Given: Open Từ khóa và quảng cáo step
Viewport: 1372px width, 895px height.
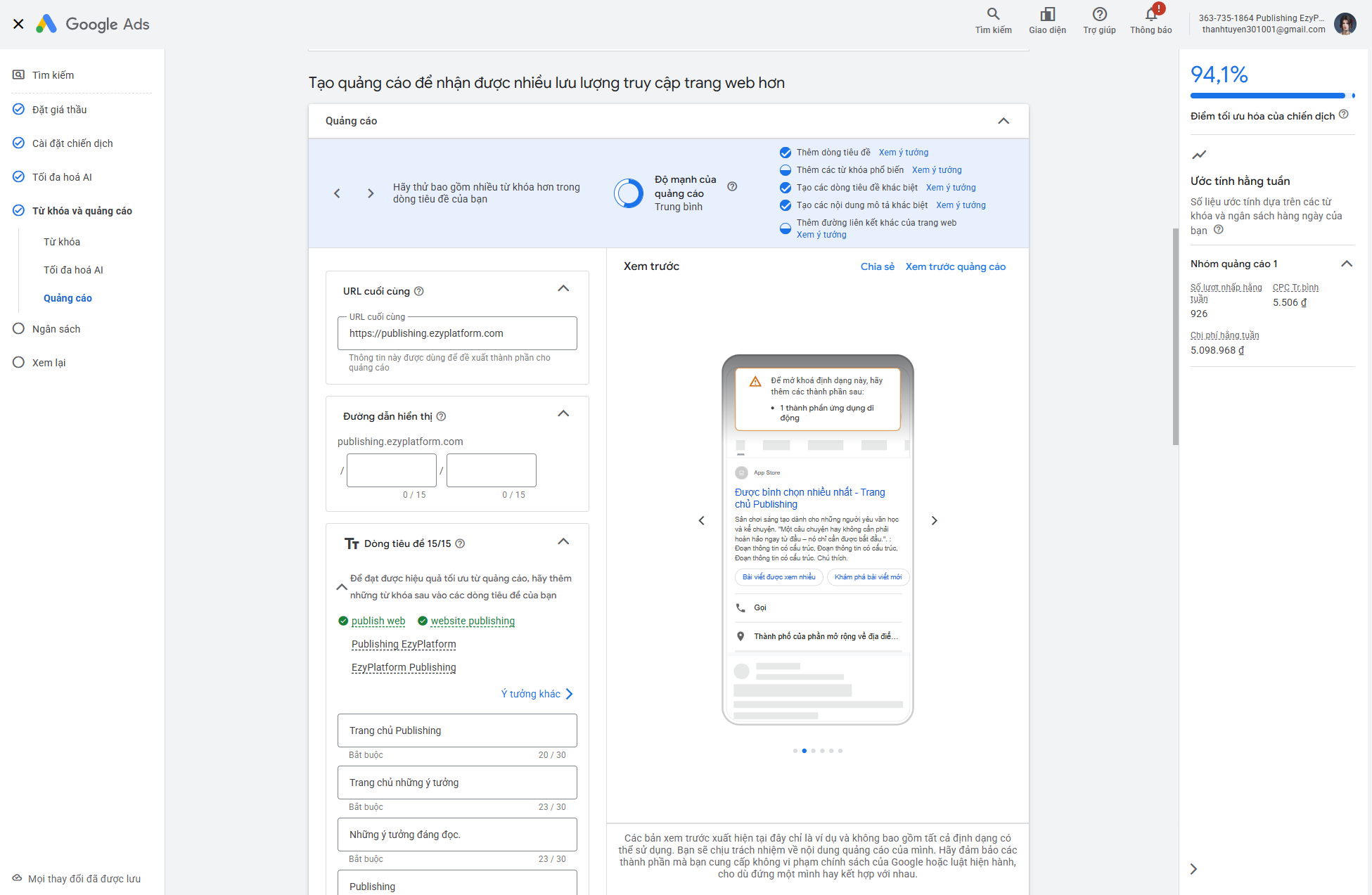Looking at the screenshot, I should 82,210.
